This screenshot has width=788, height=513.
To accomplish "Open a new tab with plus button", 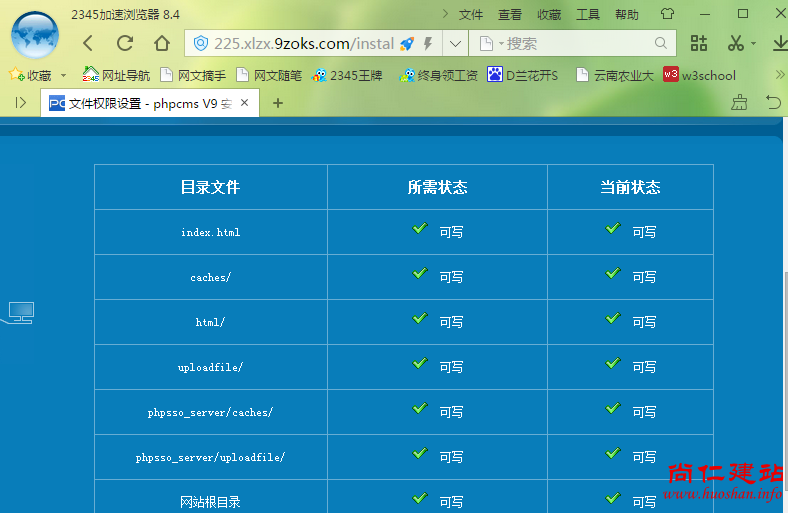I will (x=278, y=102).
